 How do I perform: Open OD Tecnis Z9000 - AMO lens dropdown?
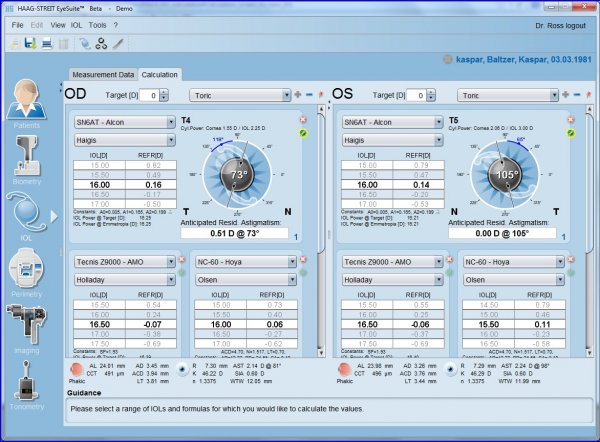[x=125, y=262]
